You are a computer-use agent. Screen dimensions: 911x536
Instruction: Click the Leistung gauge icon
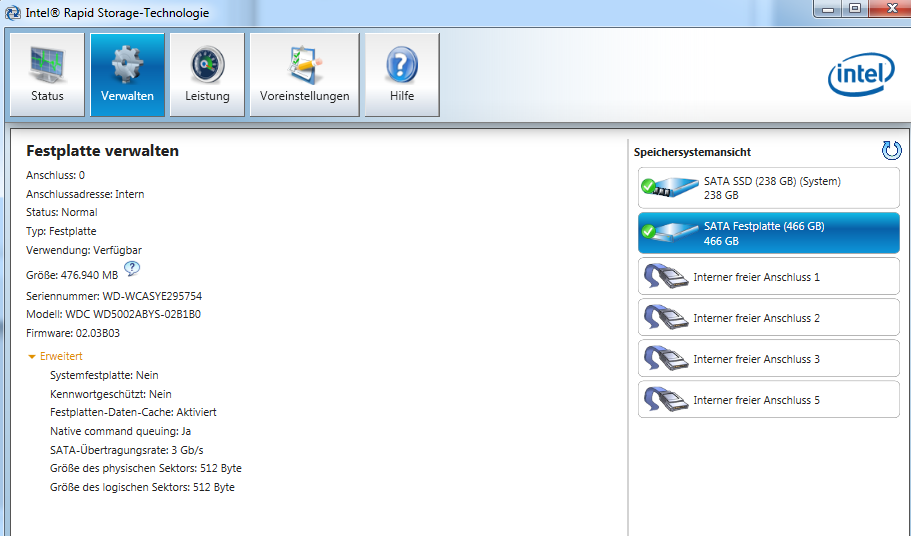click(x=207, y=63)
